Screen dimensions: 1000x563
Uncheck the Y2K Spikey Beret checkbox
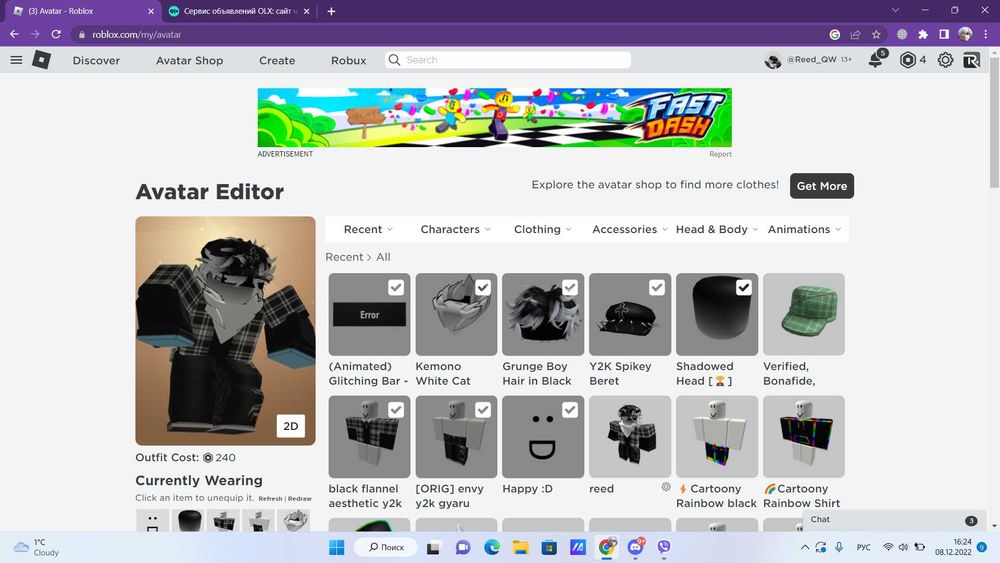(x=657, y=288)
